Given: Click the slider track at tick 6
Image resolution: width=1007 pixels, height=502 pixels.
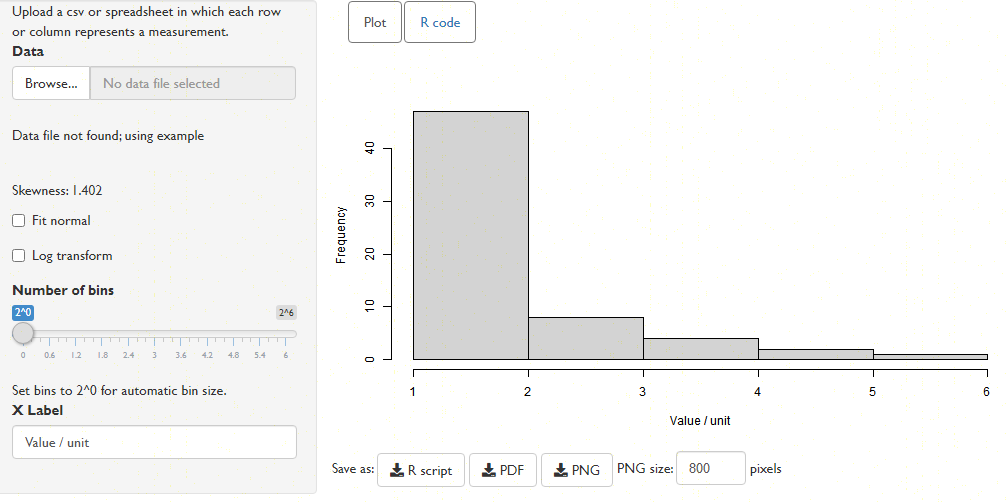Looking at the screenshot, I should (x=286, y=333).
